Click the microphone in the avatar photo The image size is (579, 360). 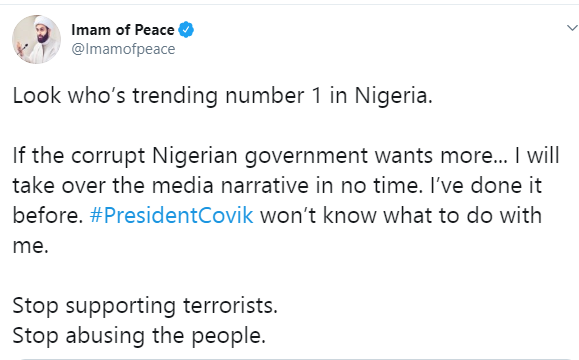coord(24,48)
